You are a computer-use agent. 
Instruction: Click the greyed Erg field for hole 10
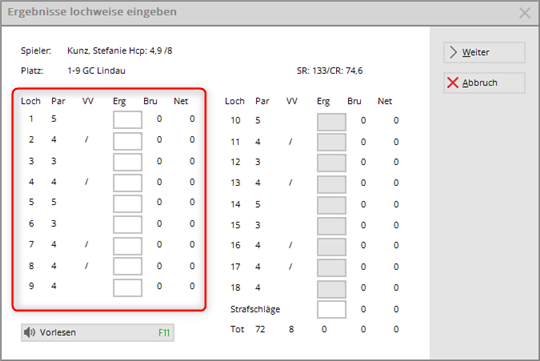331,122
